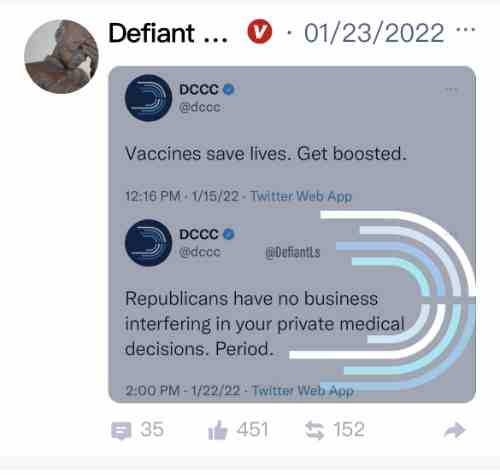The height and width of the screenshot is (475, 500).
Task: Click the red verified V badge
Action: [x=260, y=32]
